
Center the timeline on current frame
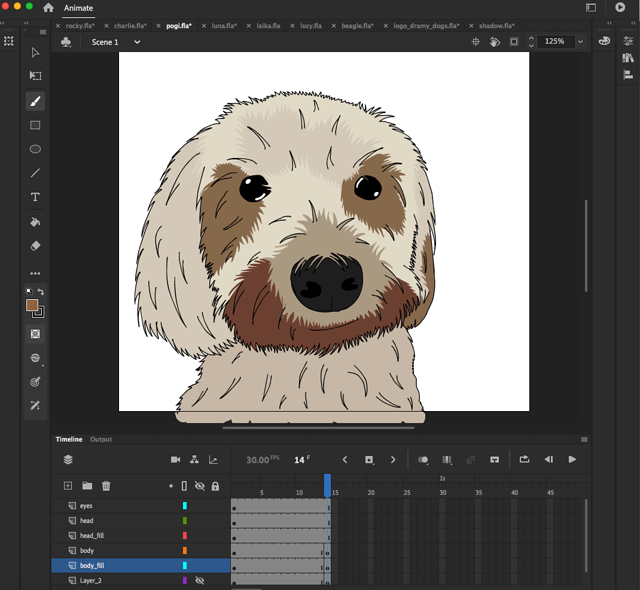(494, 460)
